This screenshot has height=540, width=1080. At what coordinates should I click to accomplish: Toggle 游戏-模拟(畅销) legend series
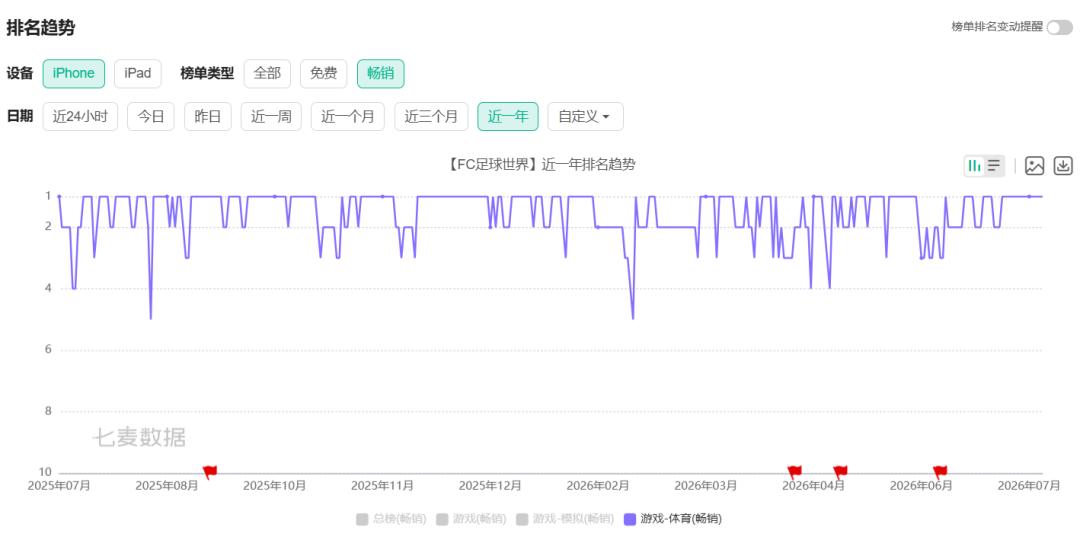[x=564, y=519]
